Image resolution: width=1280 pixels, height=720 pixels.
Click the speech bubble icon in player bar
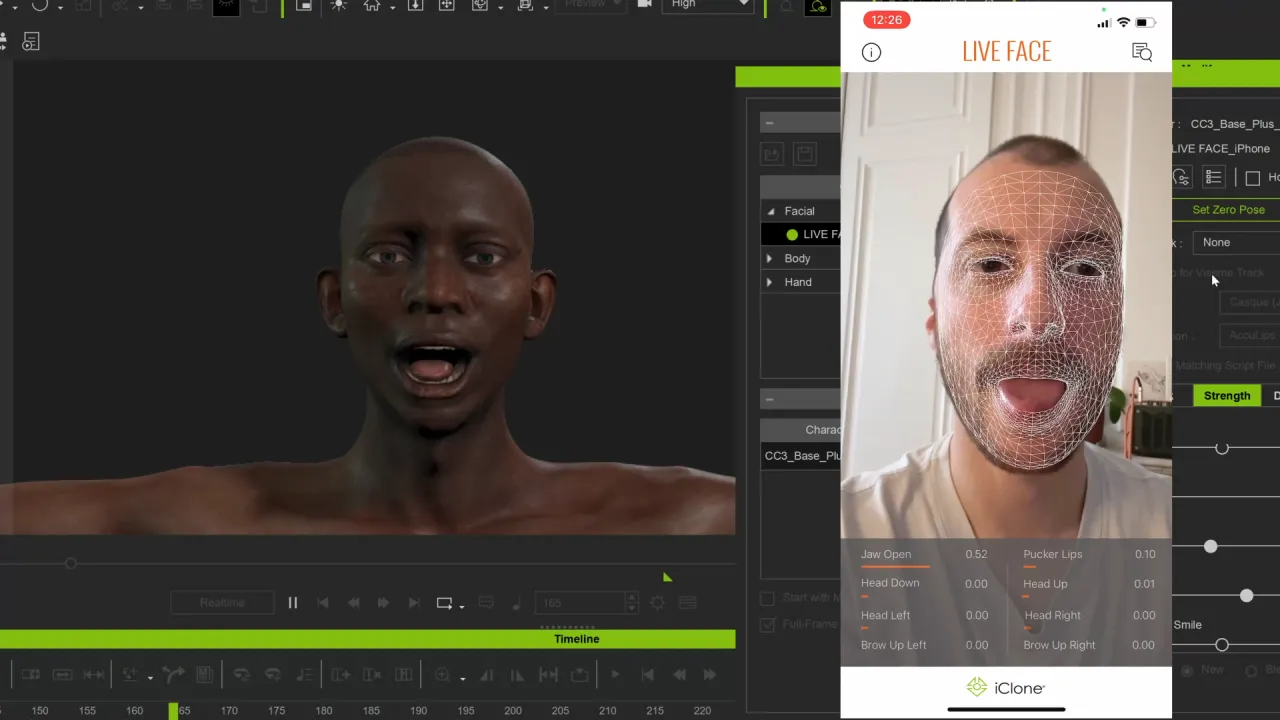tap(486, 603)
